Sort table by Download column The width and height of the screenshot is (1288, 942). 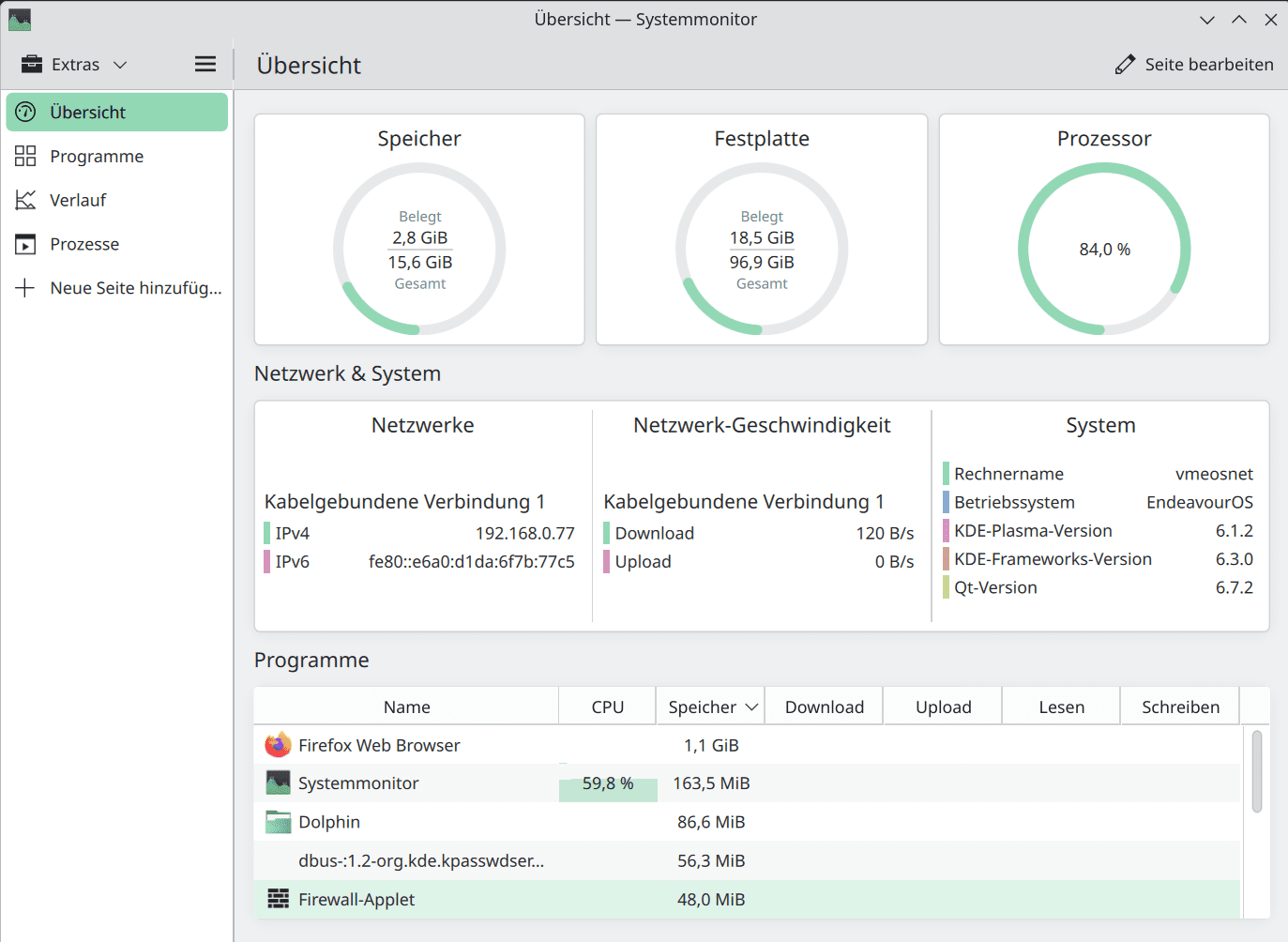[x=824, y=706]
